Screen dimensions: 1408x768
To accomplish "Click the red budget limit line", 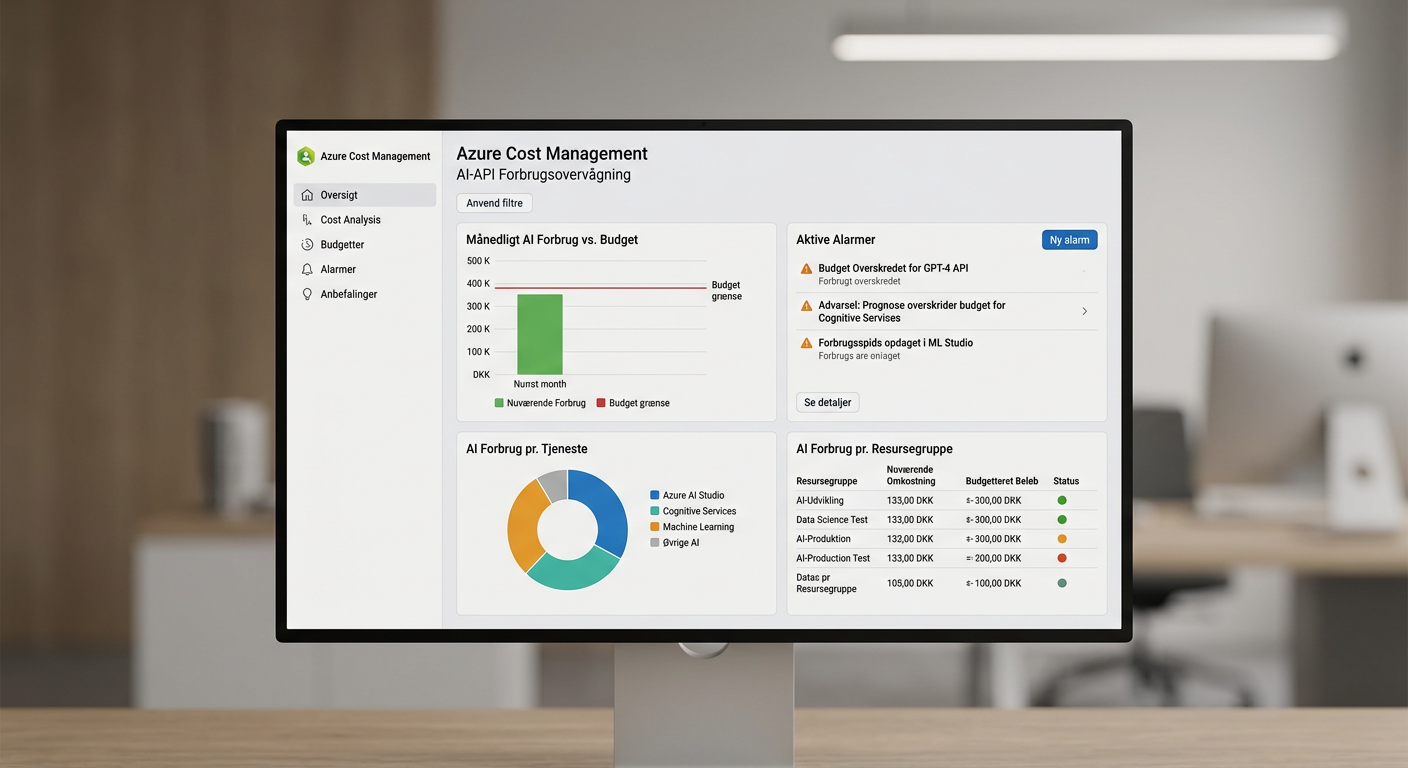I will coord(600,288).
